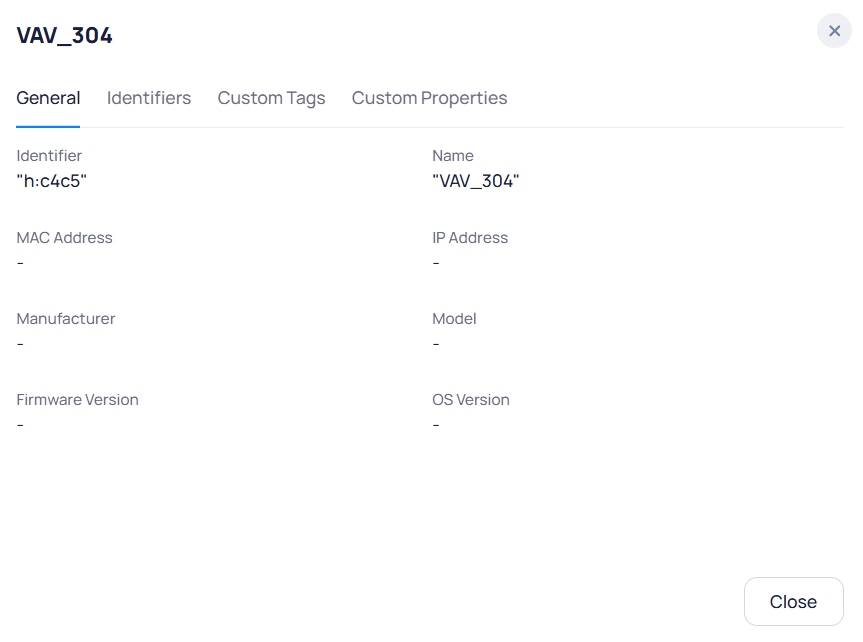The height and width of the screenshot is (642, 863).
Task: Click the dash value under MAC Address
Action: (20, 263)
